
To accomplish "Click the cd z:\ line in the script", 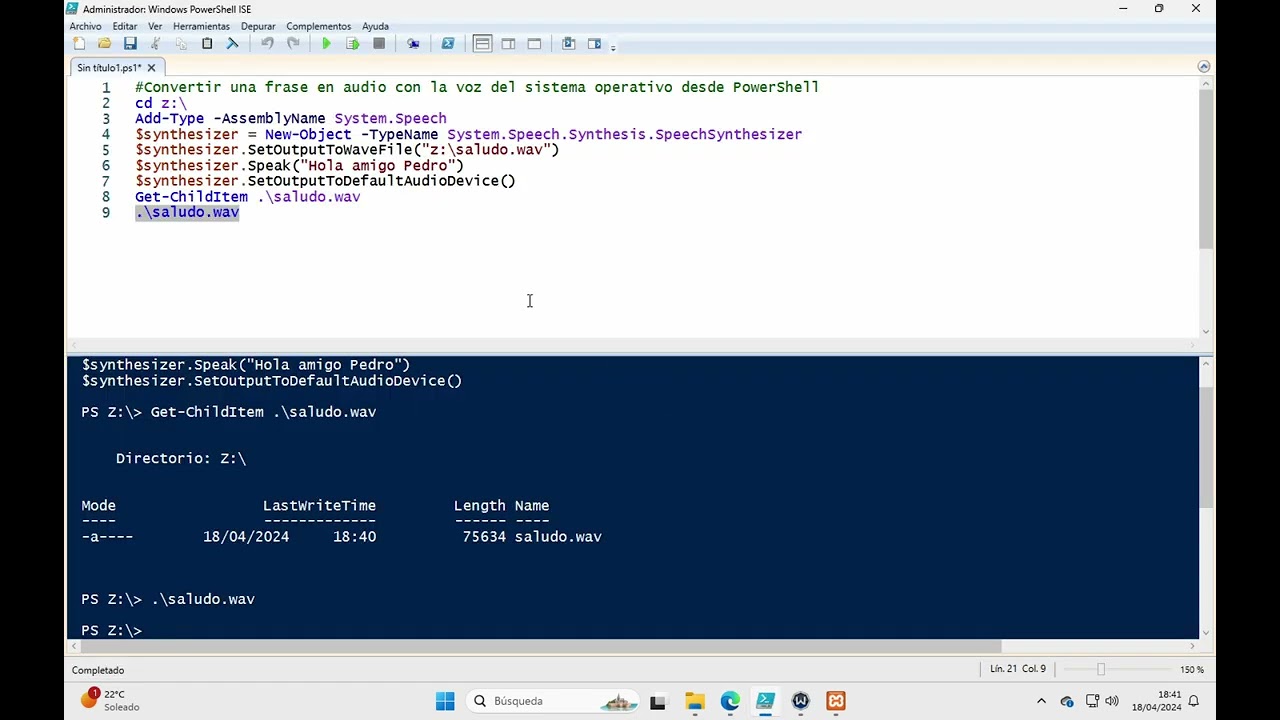I will (x=161, y=103).
